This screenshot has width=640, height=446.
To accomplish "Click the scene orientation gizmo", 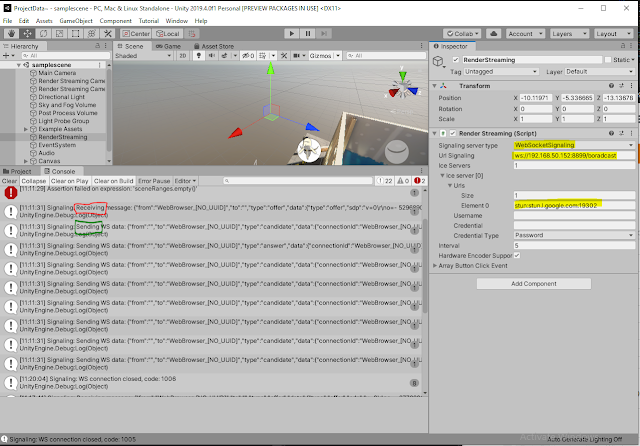I will click(403, 87).
